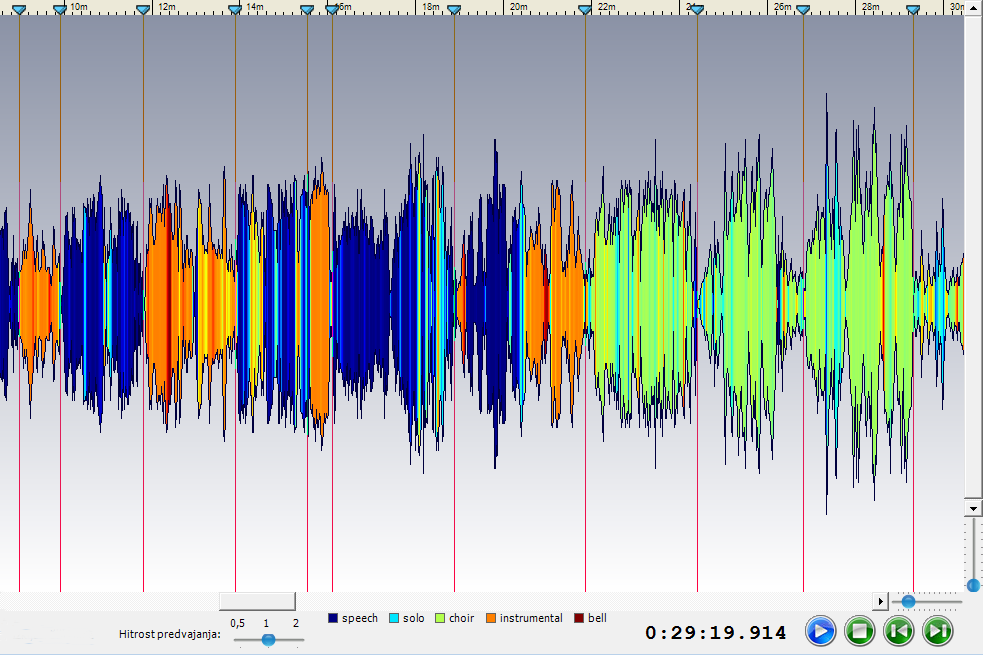This screenshot has height=655, width=983.
Task: Click the horizontal zoom slider knob
Action: coord(908,602)
